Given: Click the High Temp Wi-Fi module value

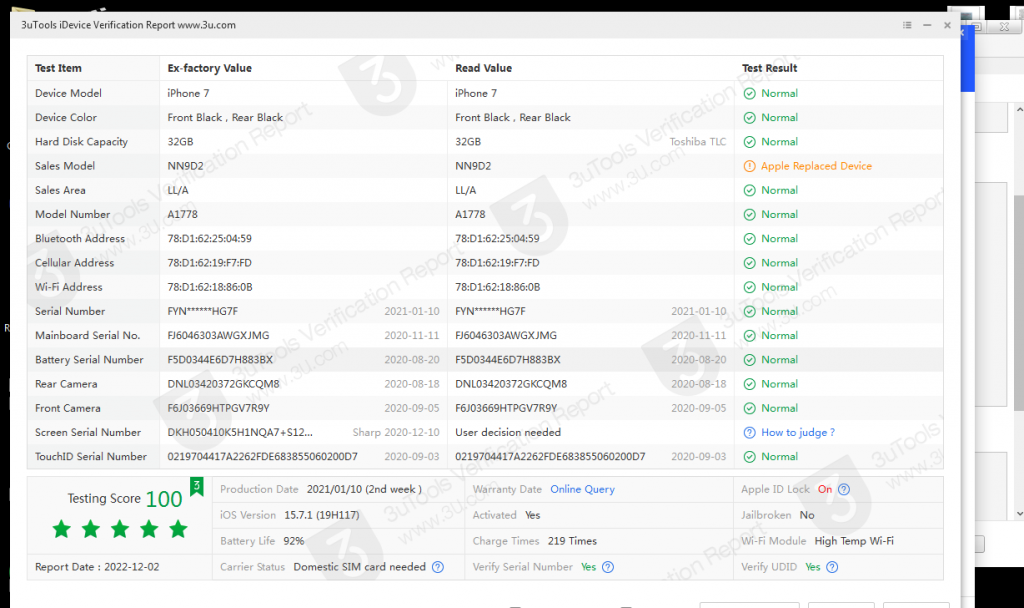Looking at the screenshot, I should [854, 541].
